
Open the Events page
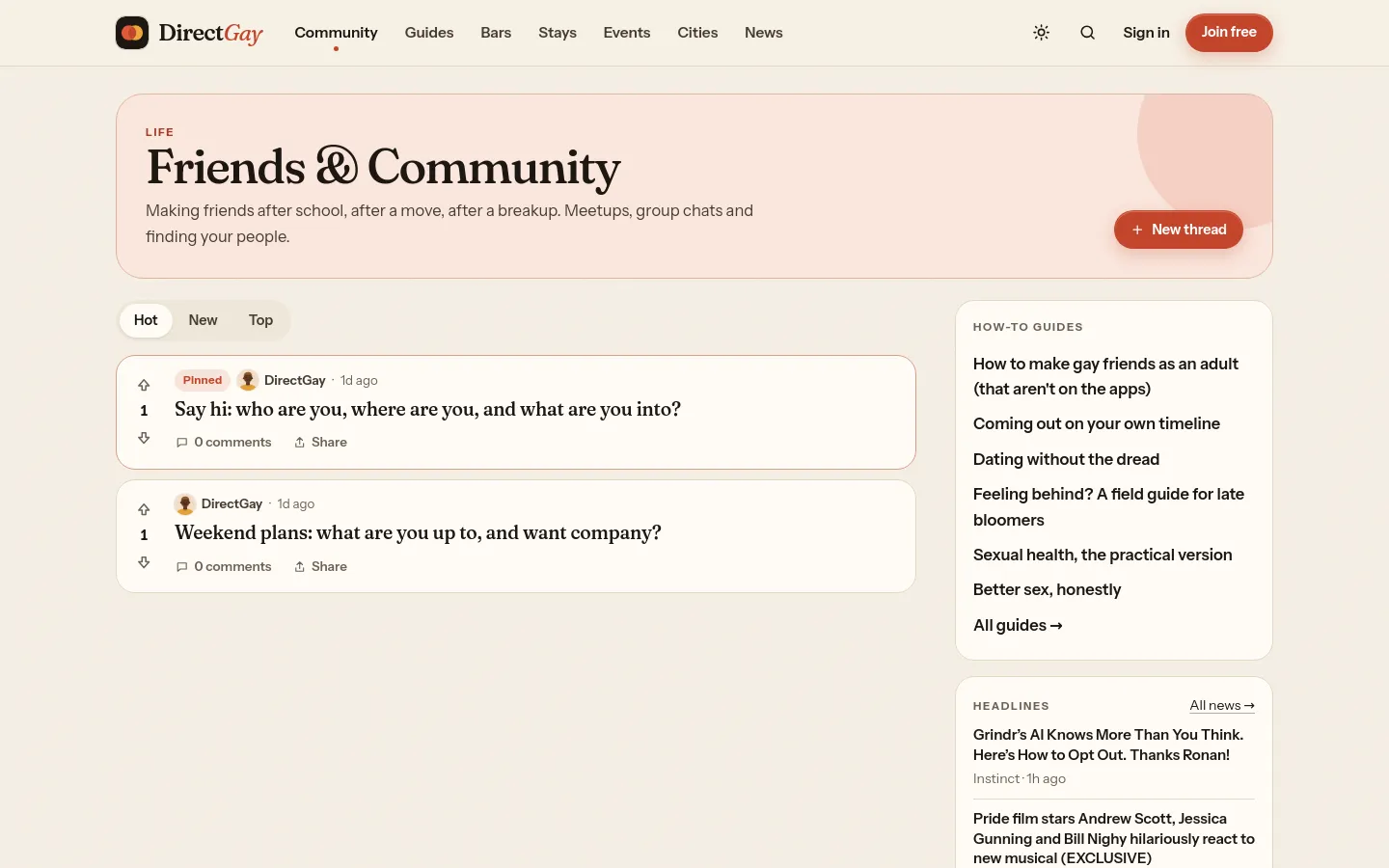coord(627,33)
